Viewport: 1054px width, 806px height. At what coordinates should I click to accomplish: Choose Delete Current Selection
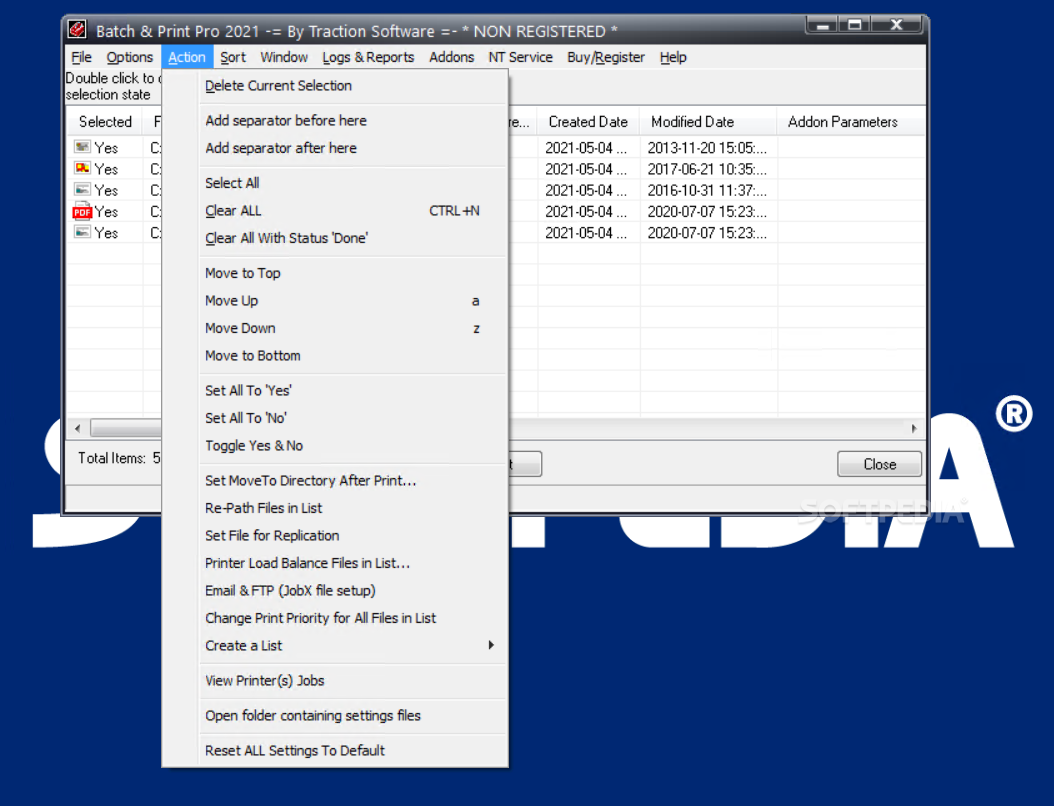[335, 85]
